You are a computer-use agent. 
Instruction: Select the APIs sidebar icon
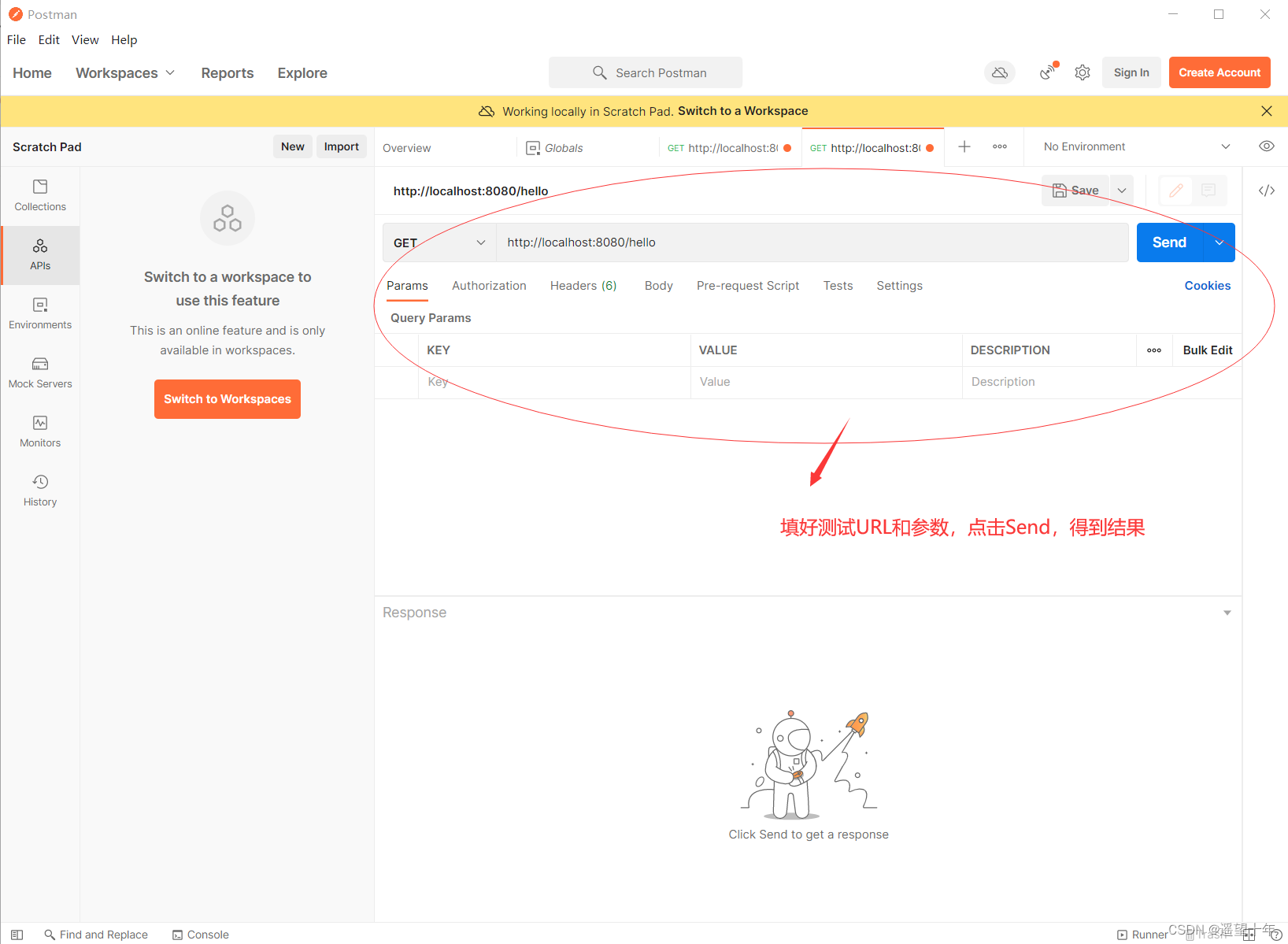(40, 255)
